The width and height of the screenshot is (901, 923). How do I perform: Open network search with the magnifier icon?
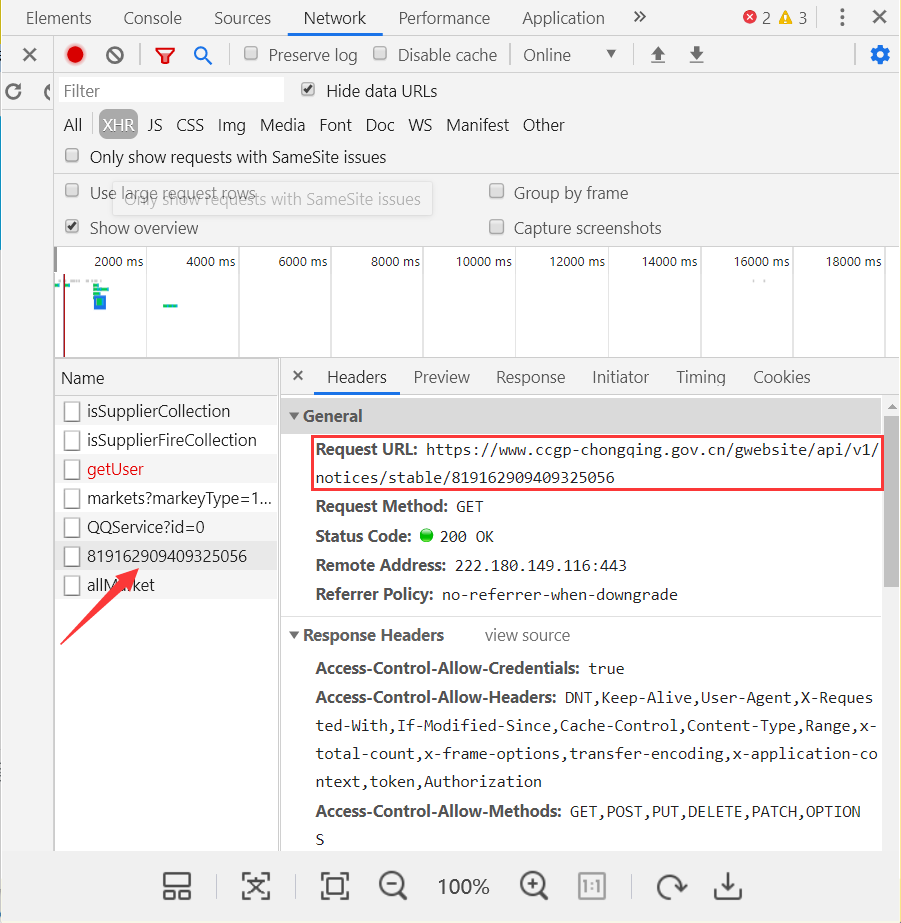coord(203,55)
